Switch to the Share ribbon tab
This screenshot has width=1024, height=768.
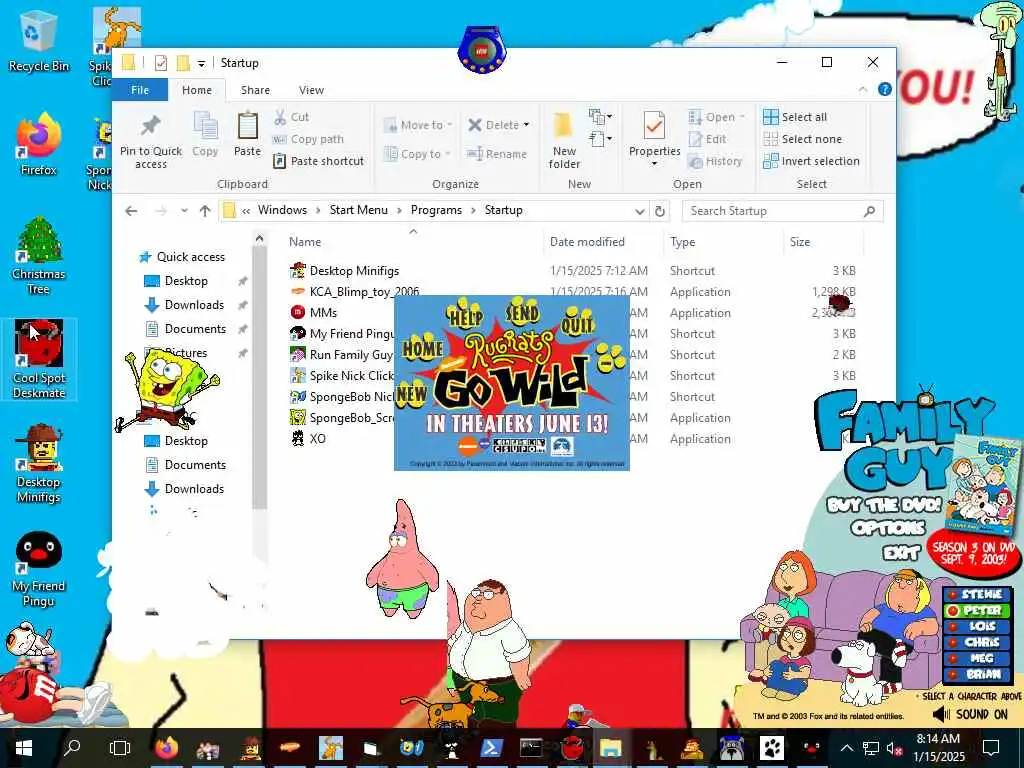tap(255, 89)
